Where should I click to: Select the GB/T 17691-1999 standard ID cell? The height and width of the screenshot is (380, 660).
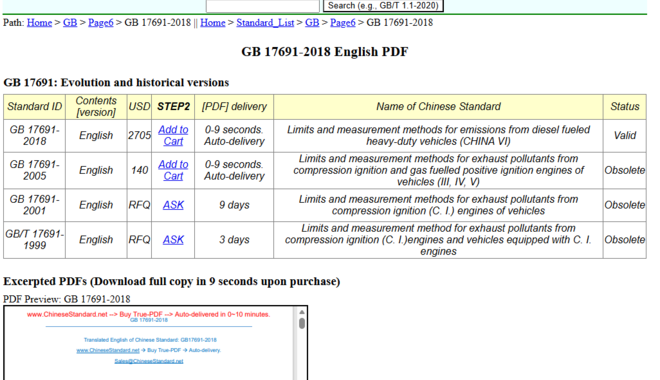(x=35, y=239)
